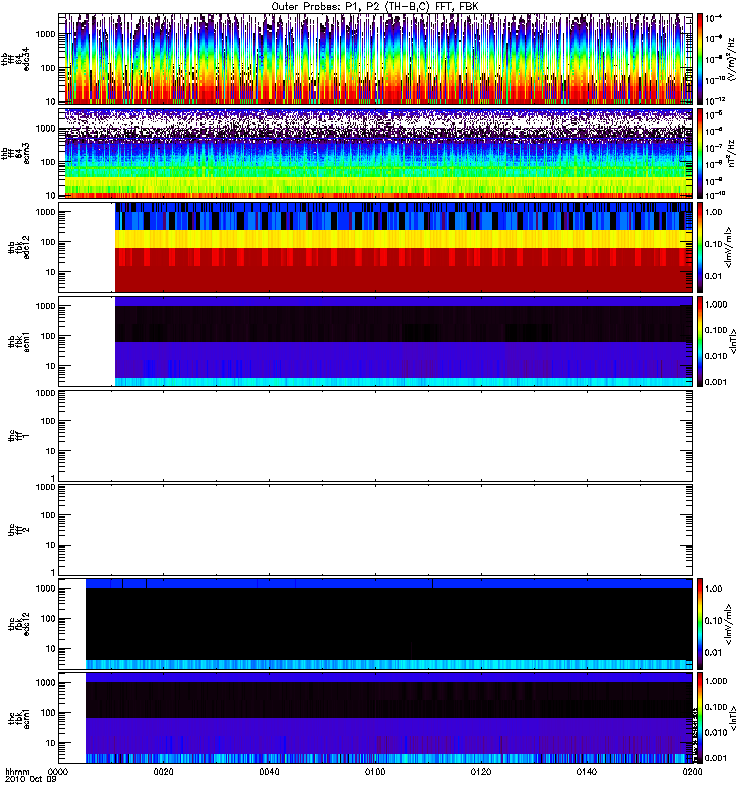Click the 10⁻¹⁰ bottom label of scm3 color bar
Viewport: 750px width, 800px height.
[x=715, y=194]
